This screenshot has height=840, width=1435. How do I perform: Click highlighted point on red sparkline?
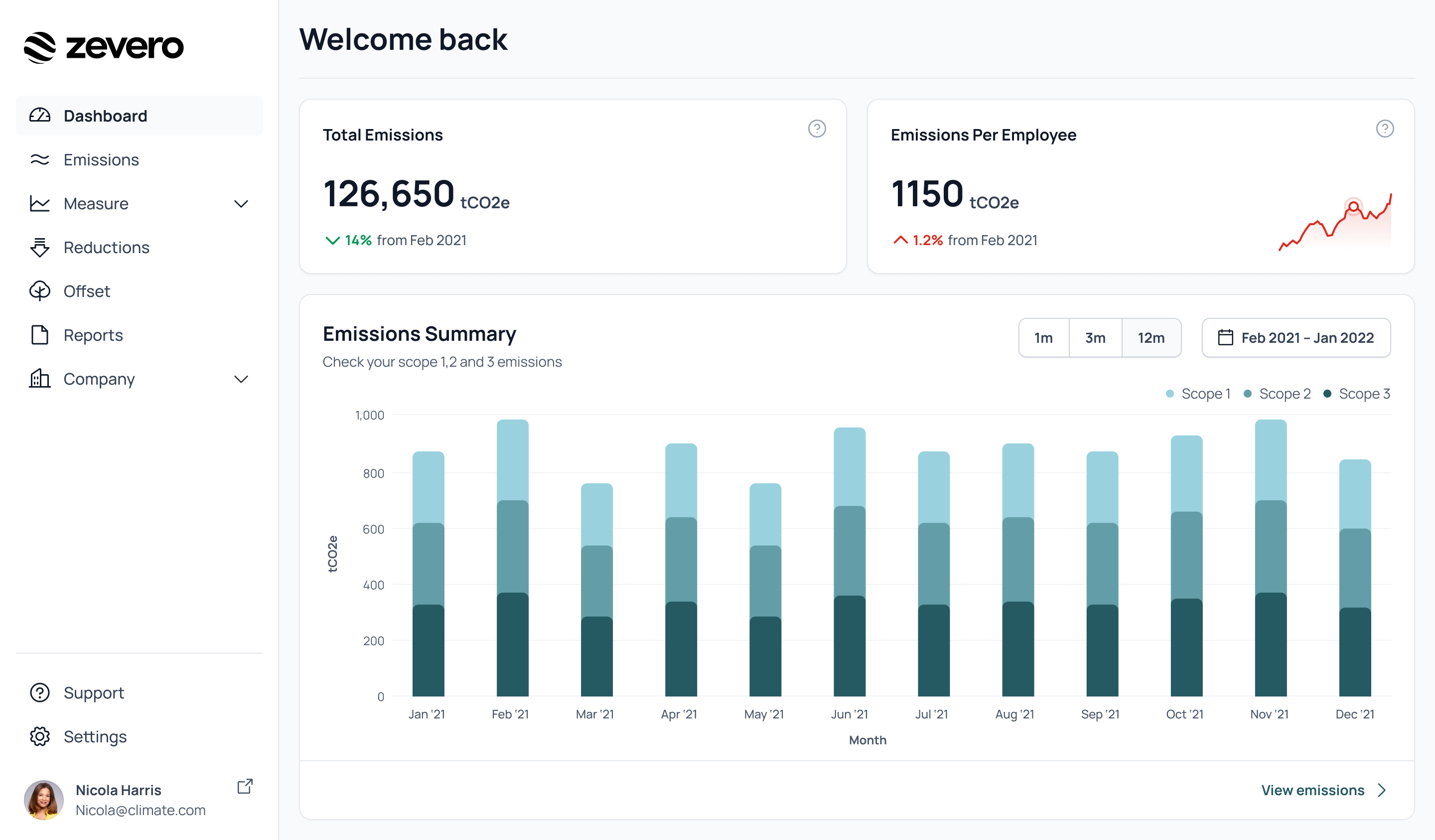pos(1353,206)
